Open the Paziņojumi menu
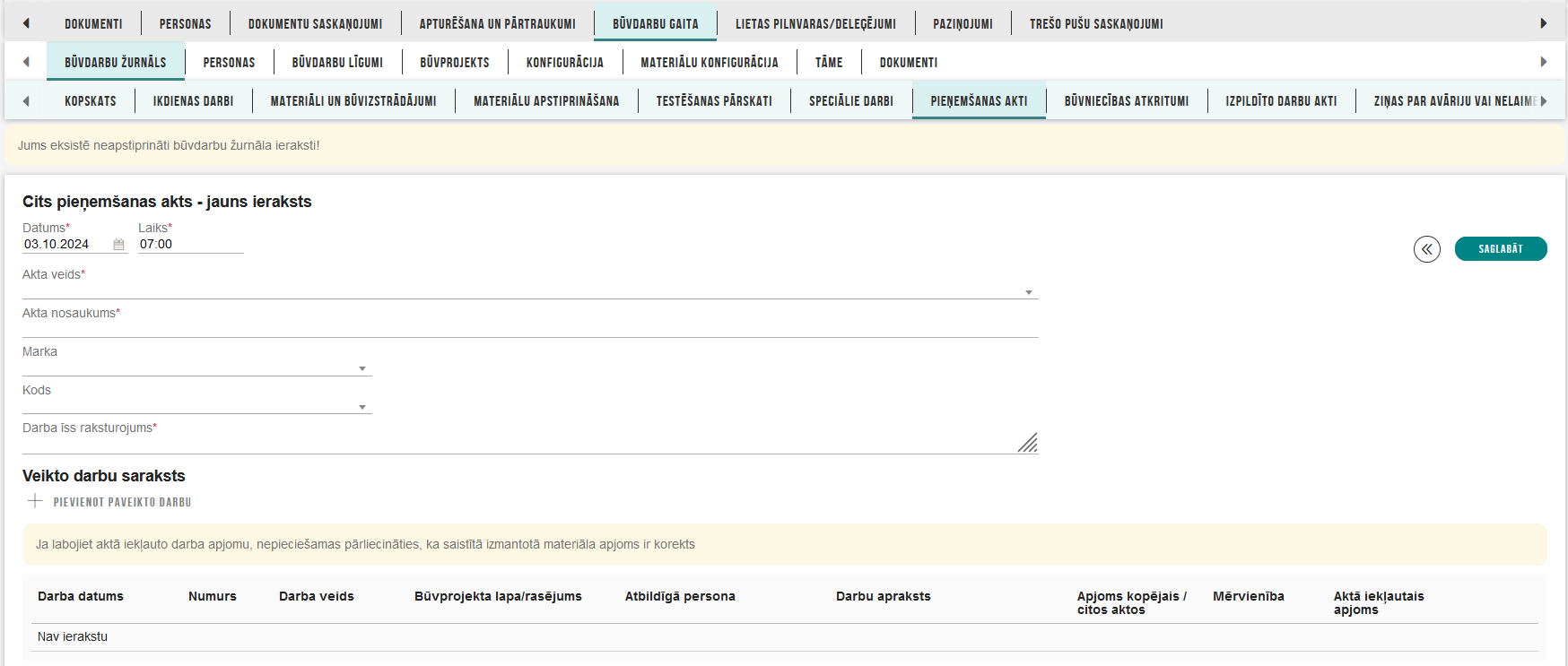This screenshot has width=1568, height=666. click(963, 23)
